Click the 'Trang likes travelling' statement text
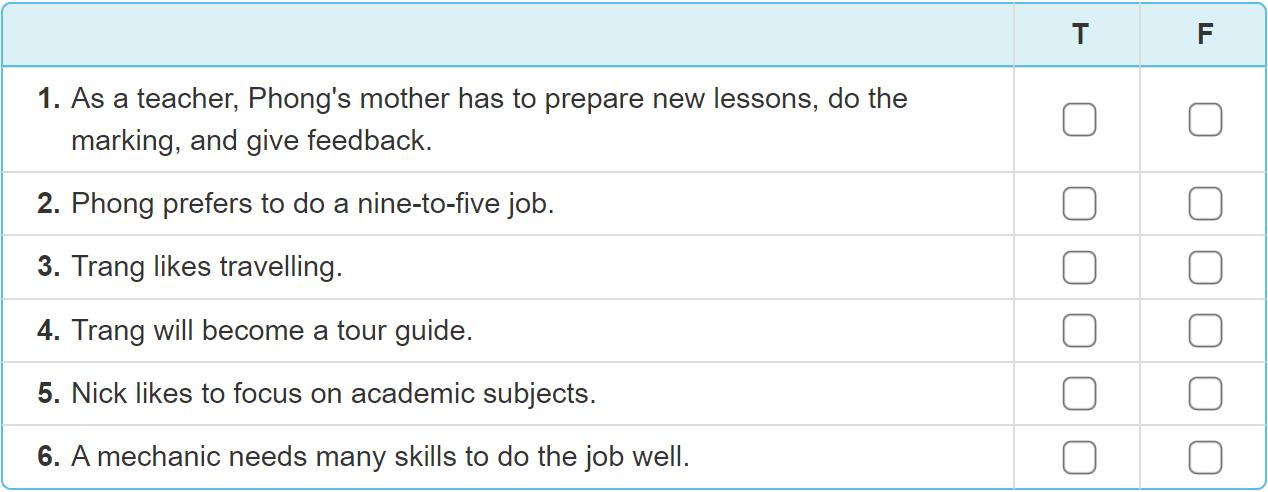1268x492 pixels. (x=206, y=267)
